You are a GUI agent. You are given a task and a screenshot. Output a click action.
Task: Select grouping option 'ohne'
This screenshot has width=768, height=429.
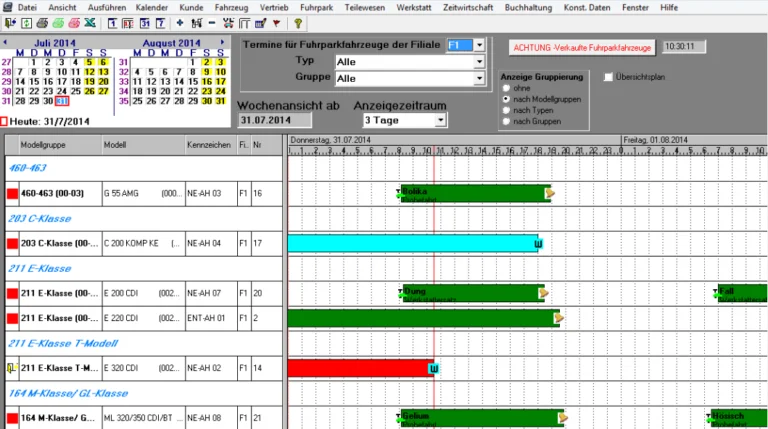pyautogui.click(x=506, y=88)
